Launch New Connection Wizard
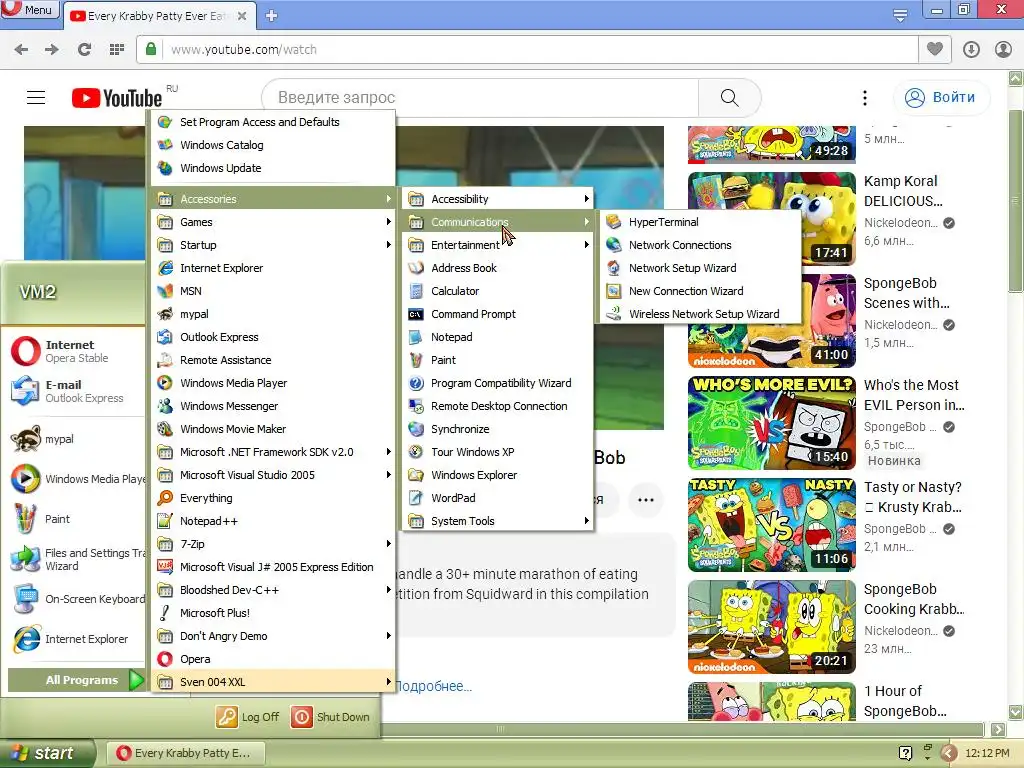1024x768 pixels. coord(699,291)
